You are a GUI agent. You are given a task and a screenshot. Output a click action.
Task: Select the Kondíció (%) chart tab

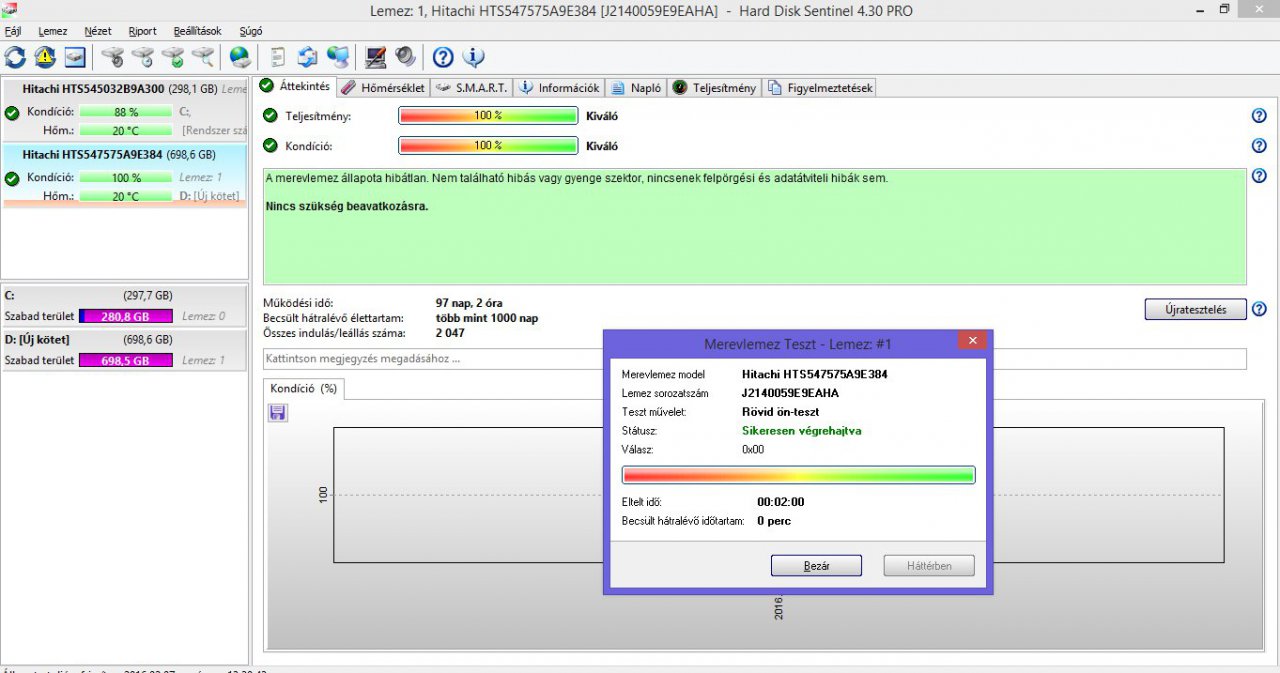[x=303, y=388]
